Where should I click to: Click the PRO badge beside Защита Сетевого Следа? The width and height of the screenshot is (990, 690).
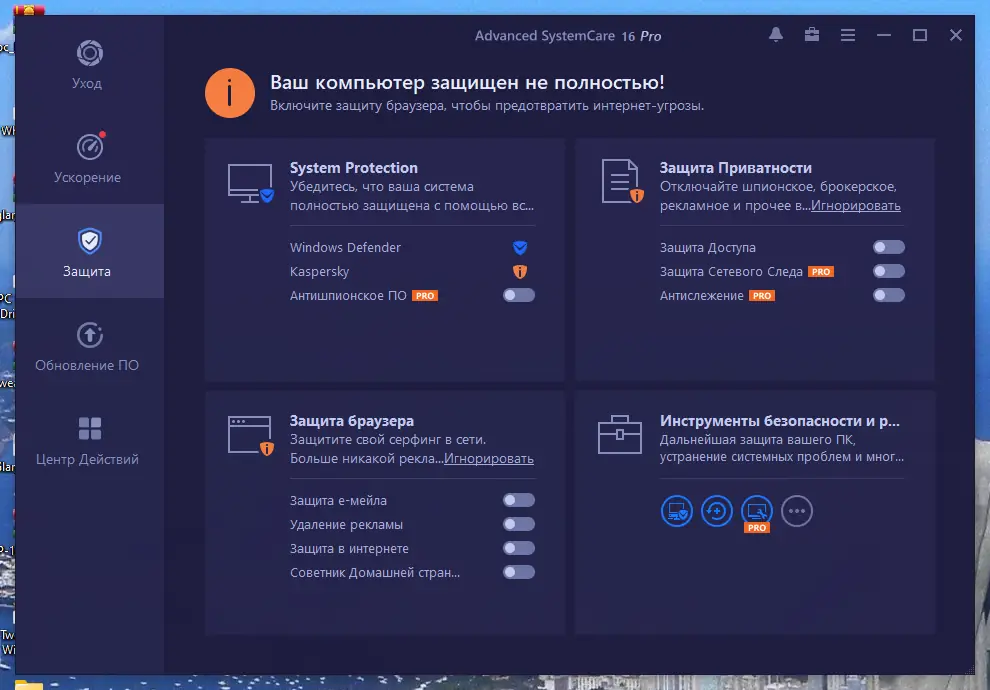(x=821, y=271)
